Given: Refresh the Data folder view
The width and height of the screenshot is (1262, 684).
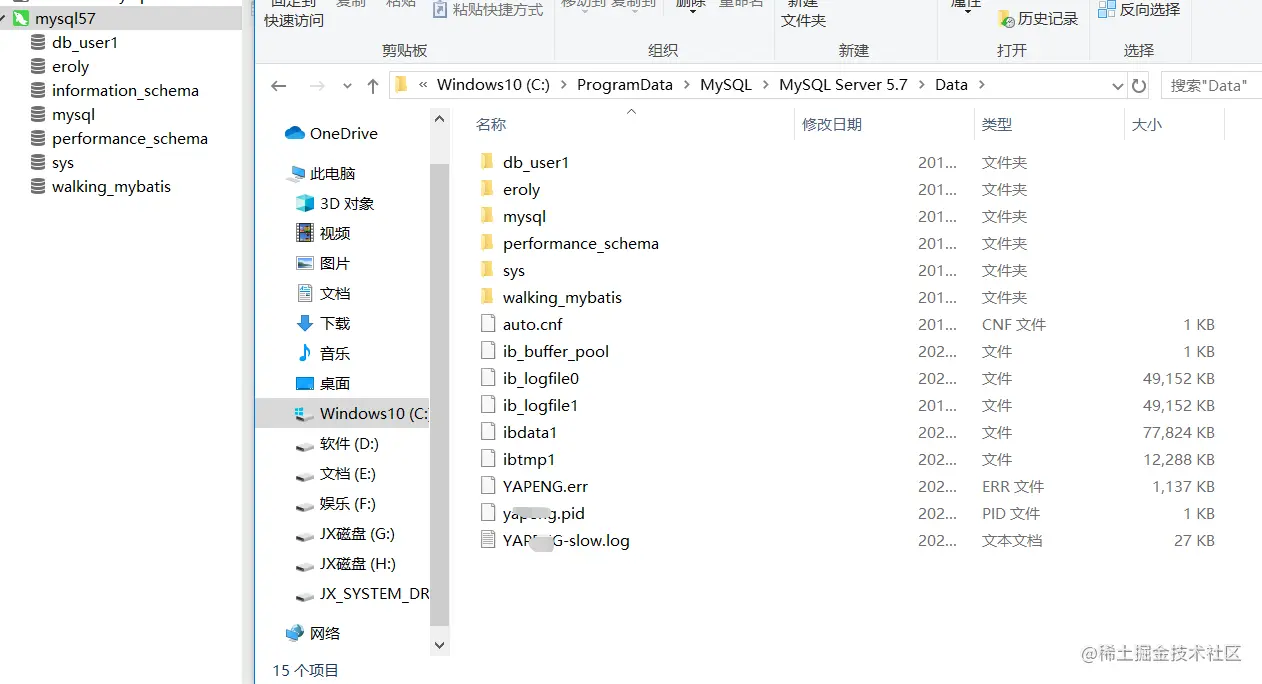Looking at the screenshot, I should (x=1139, y=86).
